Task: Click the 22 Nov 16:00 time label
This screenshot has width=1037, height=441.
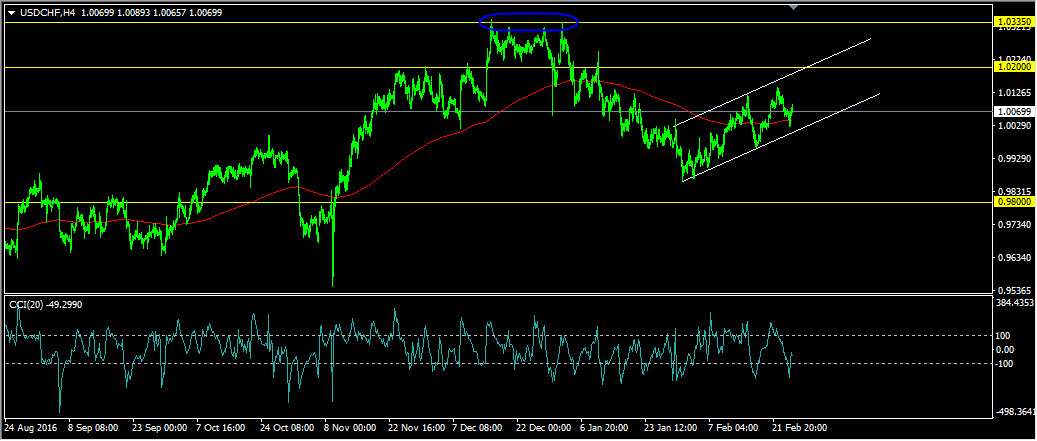Action: pos(416,428)
